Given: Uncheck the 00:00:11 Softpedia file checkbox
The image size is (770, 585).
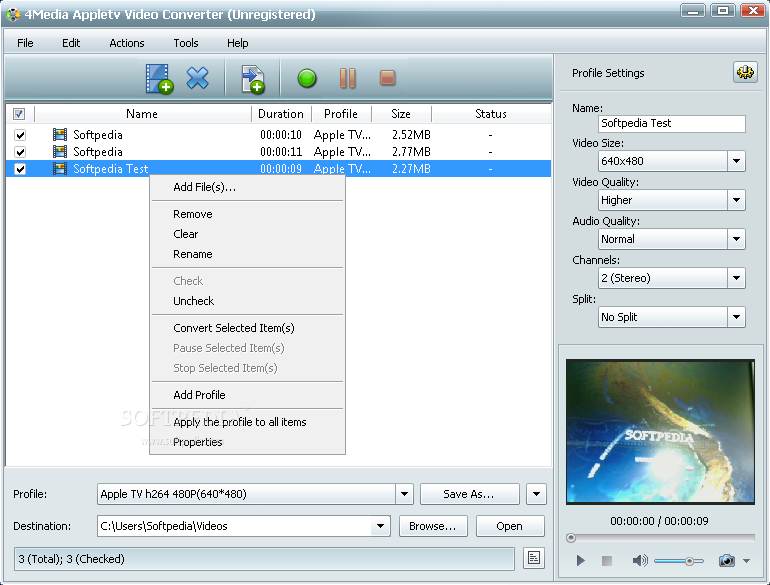Looking at the screenshot, I should pyautogui.click(x=20, y=152).
